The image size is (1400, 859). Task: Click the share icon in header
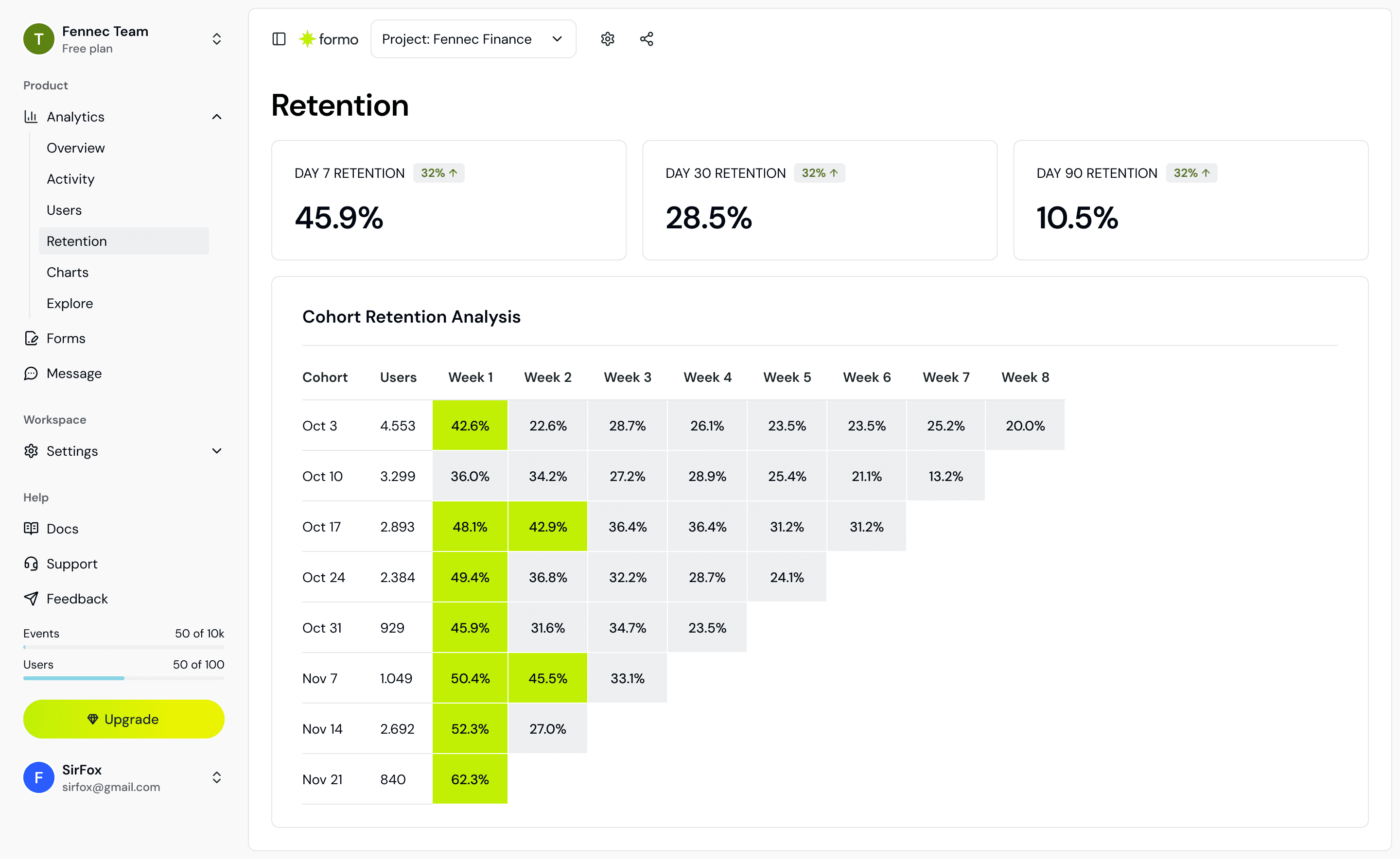(647, 39)
